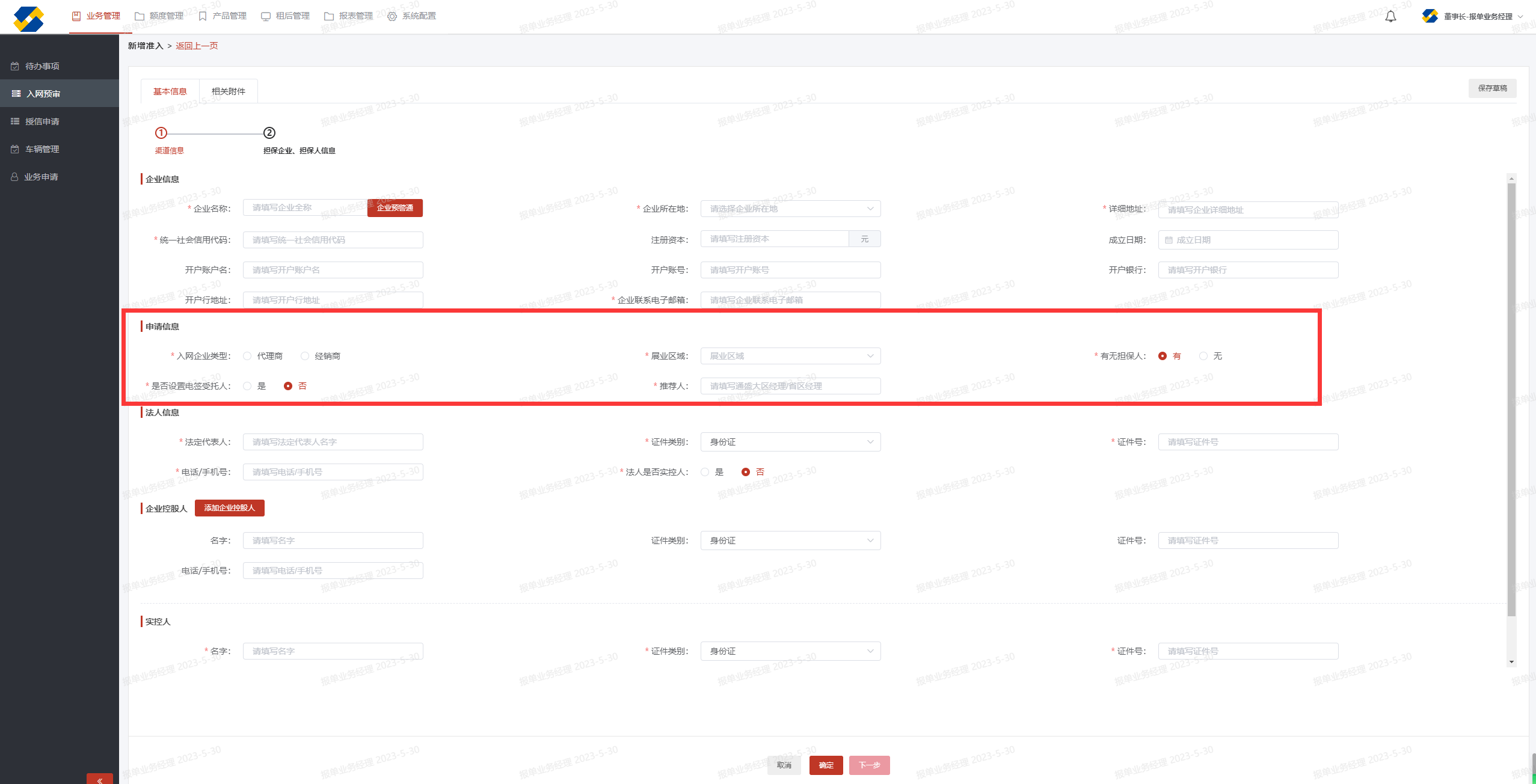This screenshot has height=784, width=1536.
Task: Click the 推荐人 input field
Action: 790,386
